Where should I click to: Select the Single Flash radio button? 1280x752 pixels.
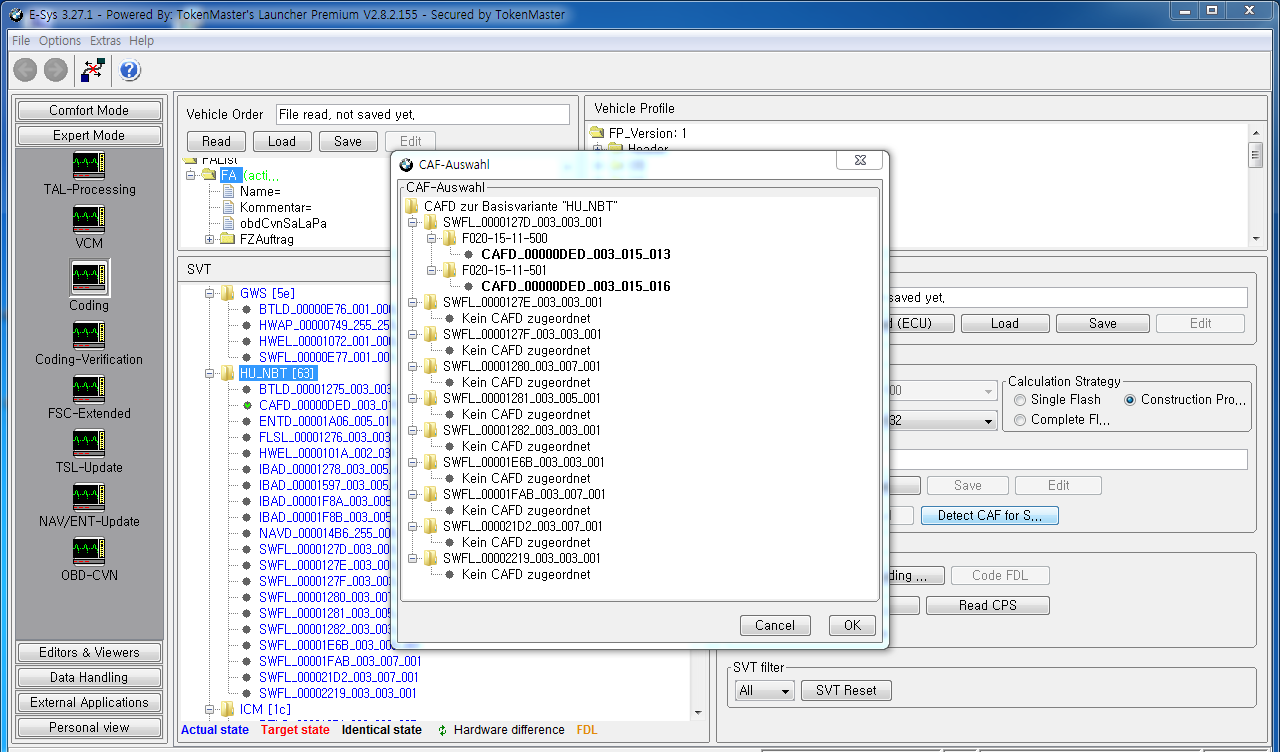[x=1019, y=399]
